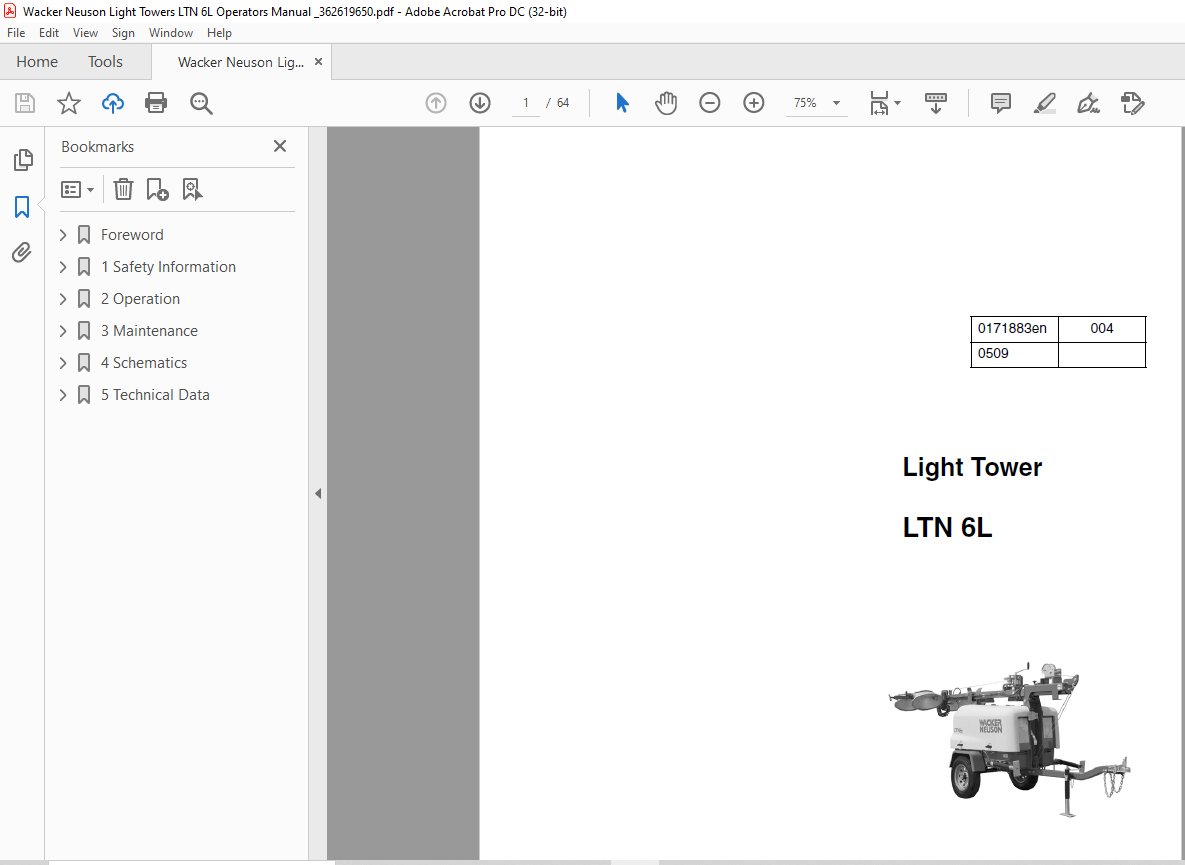Screen dimensions: 1185x865
Task: Click the 0171883en table cell
Action: point(1014,329)
